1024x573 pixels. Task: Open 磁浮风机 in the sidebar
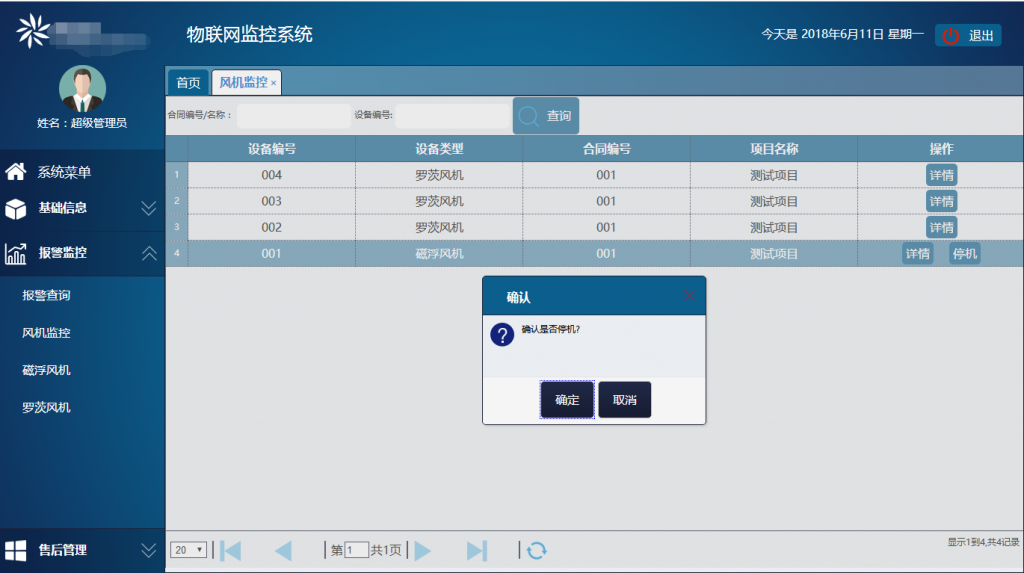[x=46, y=370]
